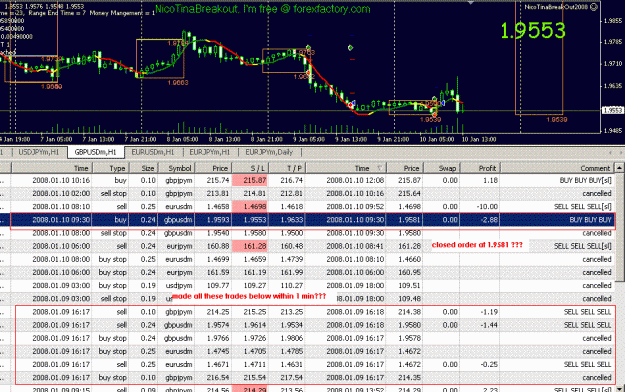Click the profit value -0.25
Screen dimensions: 625x392
tap(489, 364)
